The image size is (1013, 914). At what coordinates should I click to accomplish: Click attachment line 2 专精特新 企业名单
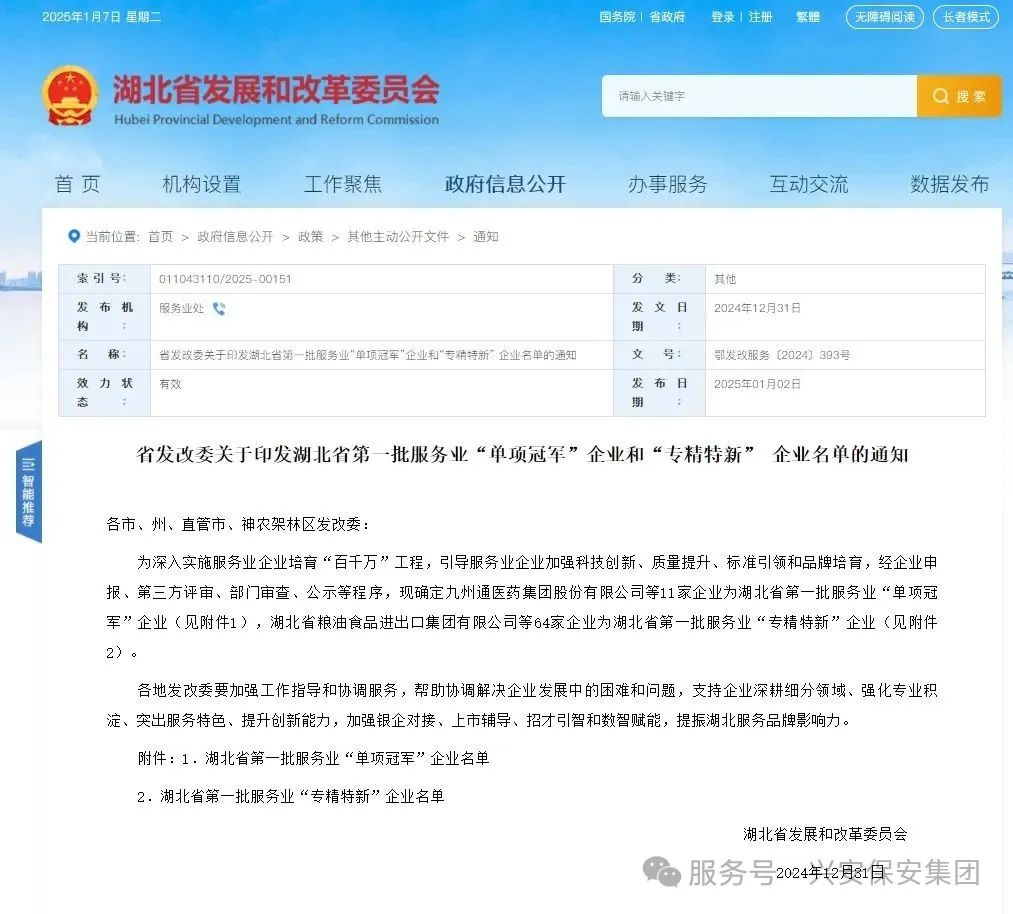(x=291, y=796)
